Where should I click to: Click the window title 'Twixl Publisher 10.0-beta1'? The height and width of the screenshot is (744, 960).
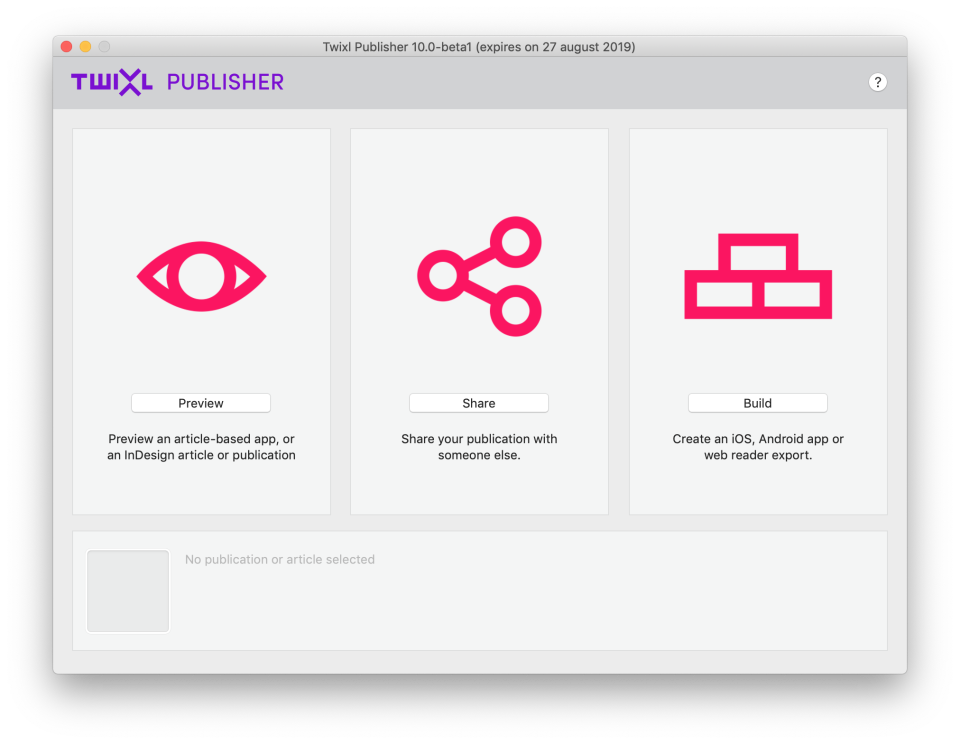pos(479,47)
